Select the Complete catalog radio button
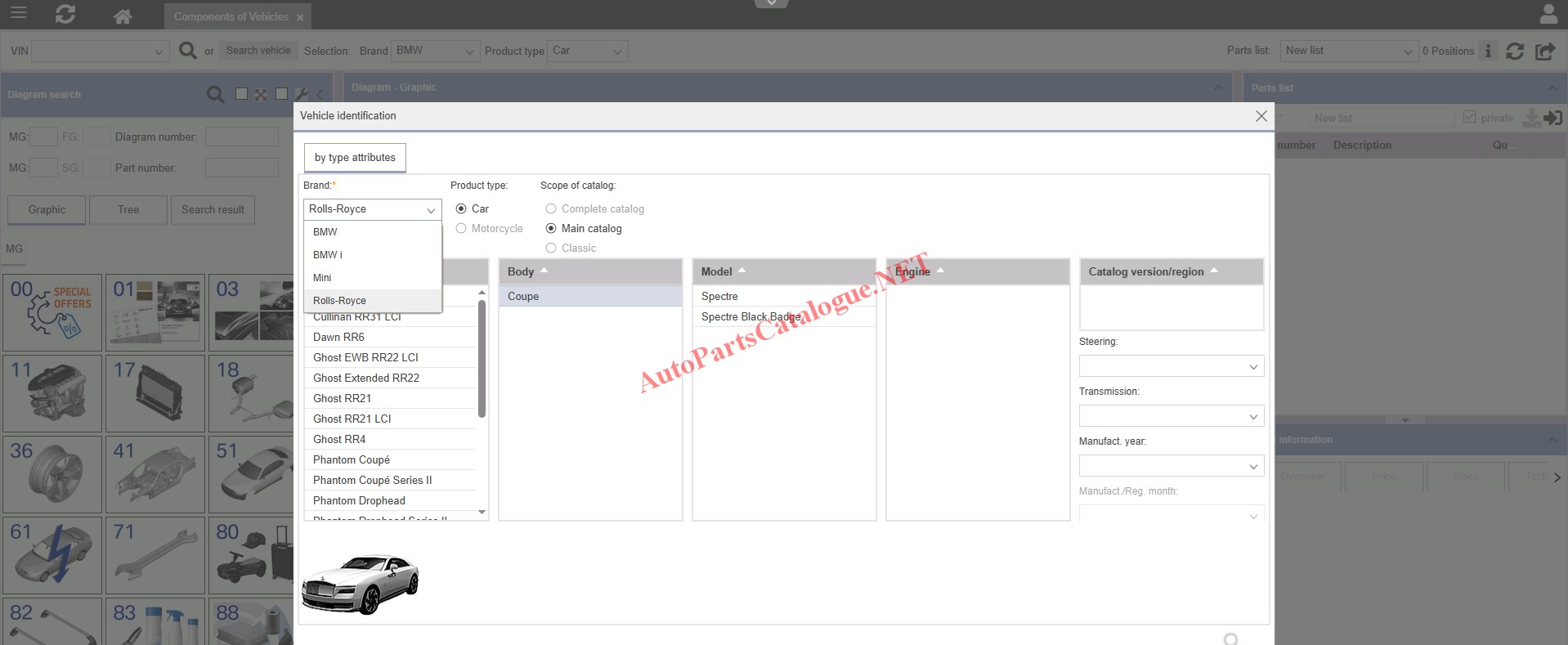 (x=551, y=209)
